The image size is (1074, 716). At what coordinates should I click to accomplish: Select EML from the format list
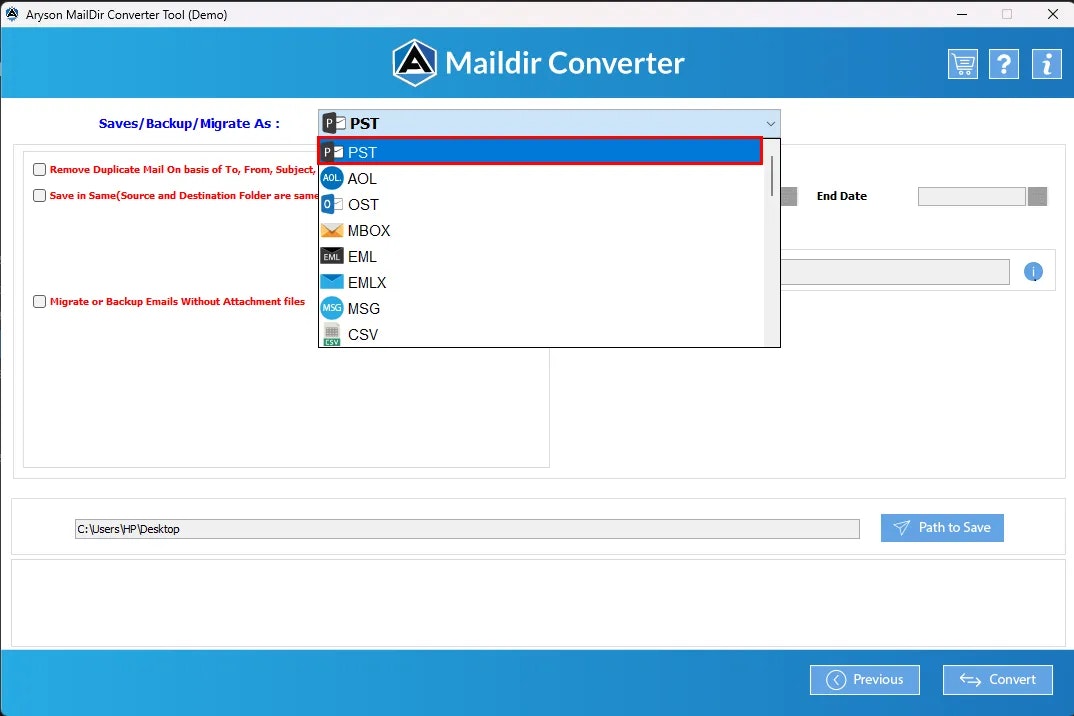[540, 256]
